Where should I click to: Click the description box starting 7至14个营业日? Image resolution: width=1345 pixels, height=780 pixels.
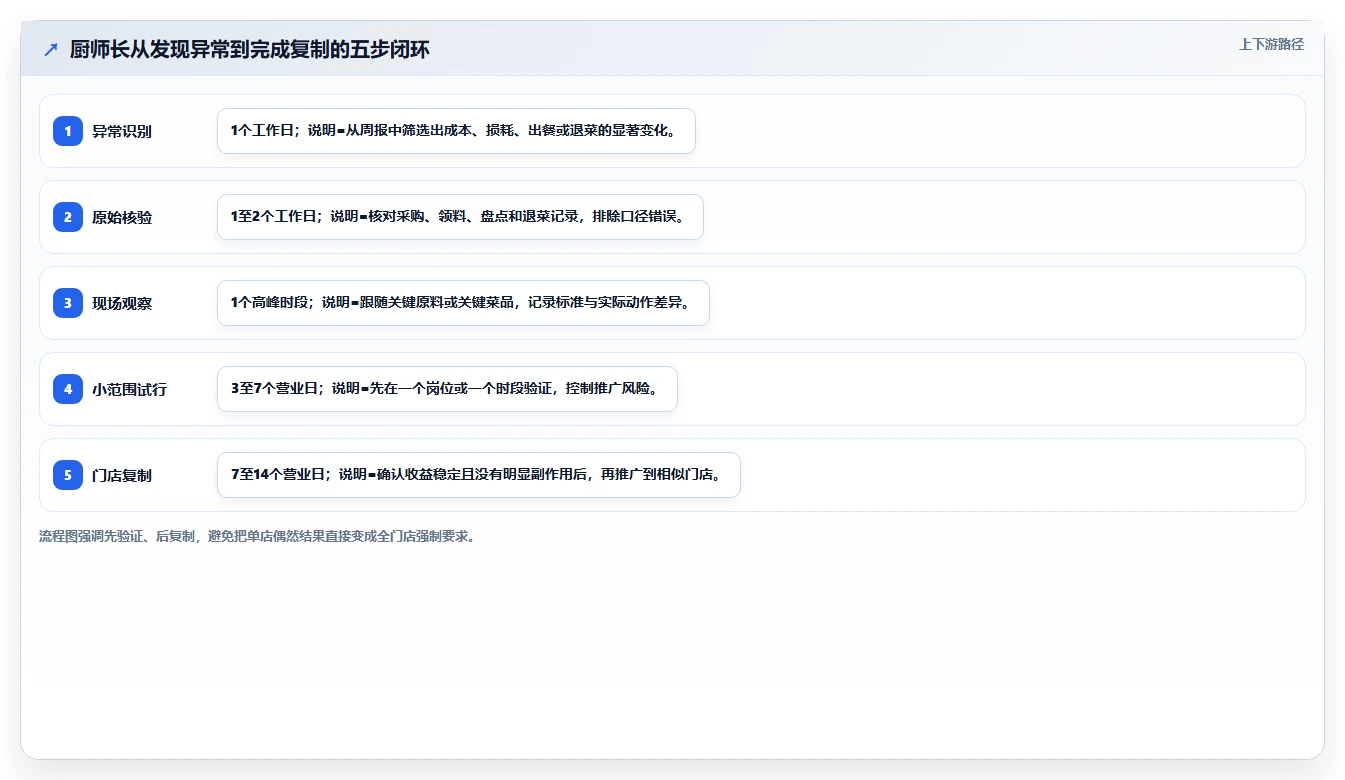479,475
